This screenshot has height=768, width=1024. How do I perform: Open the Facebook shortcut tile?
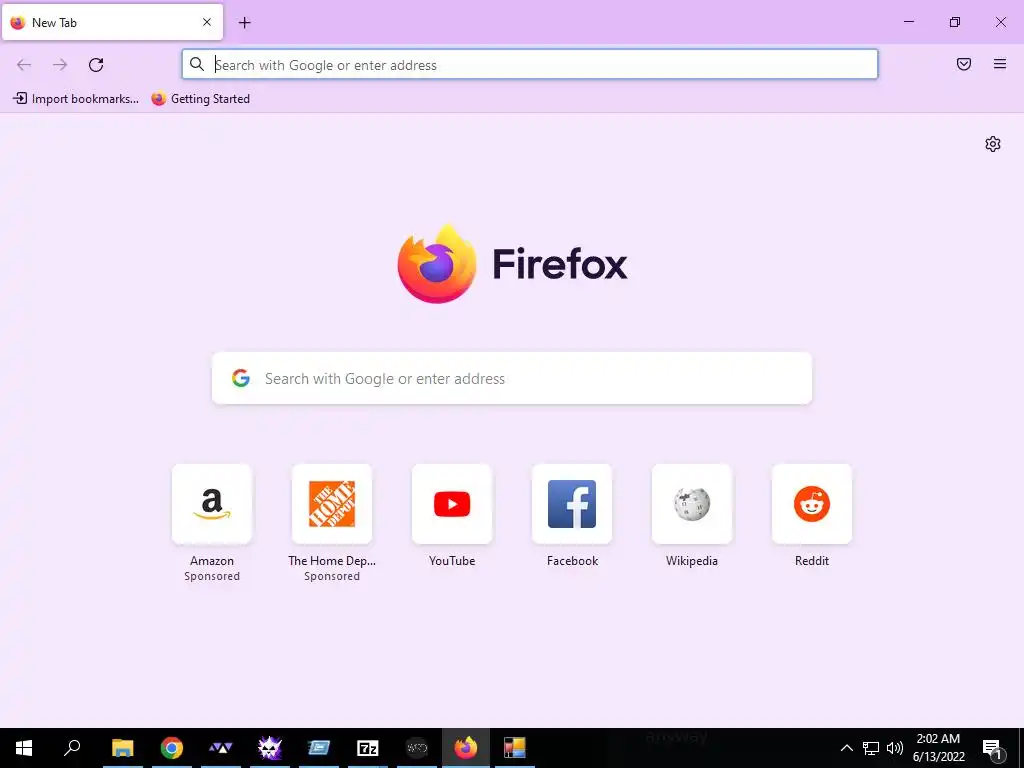pyautogui.click(x=572, y=504)
